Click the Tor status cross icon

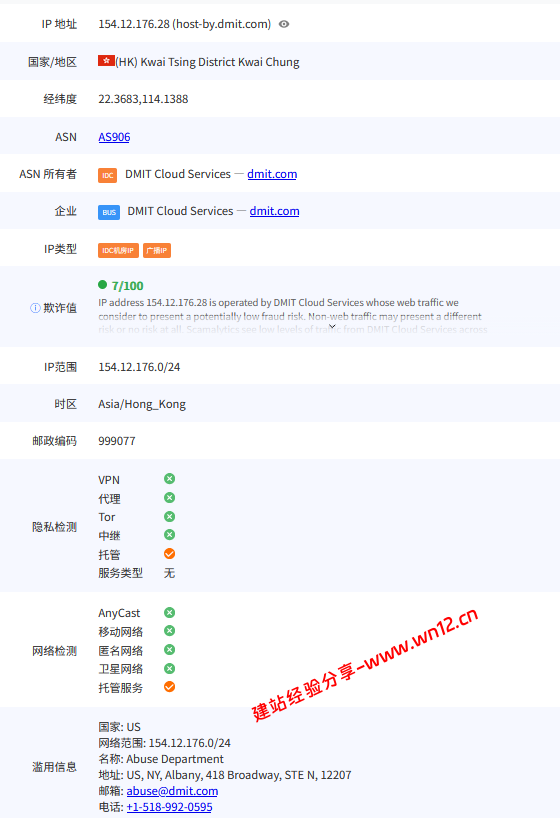[x=170, y=516]
